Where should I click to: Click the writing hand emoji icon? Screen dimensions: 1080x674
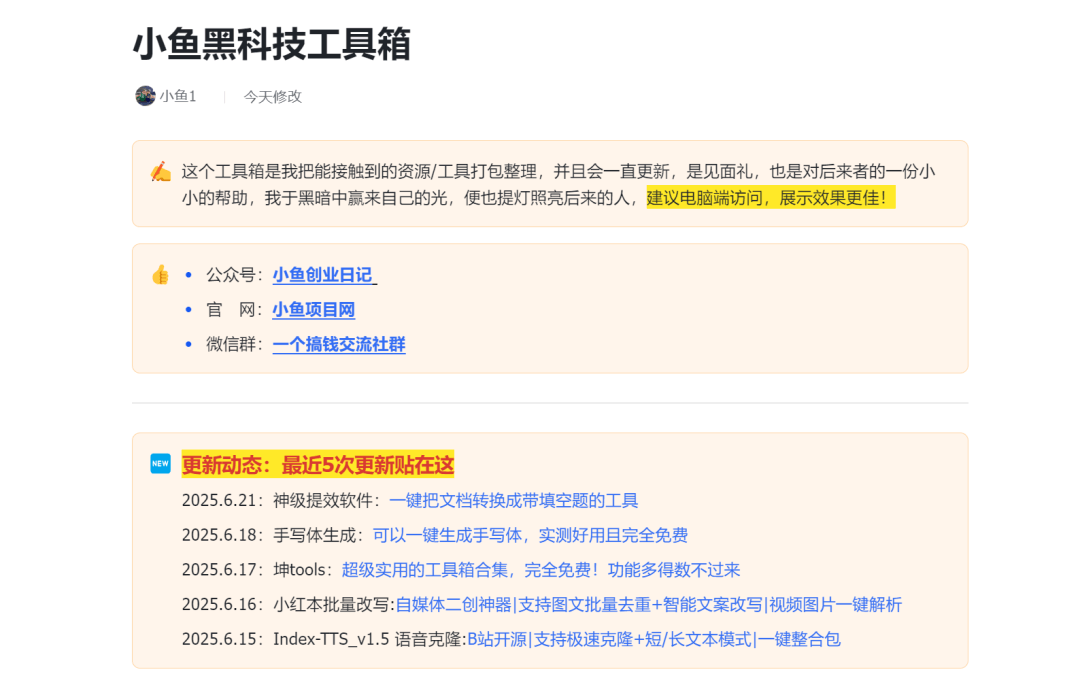pos(160,171)
